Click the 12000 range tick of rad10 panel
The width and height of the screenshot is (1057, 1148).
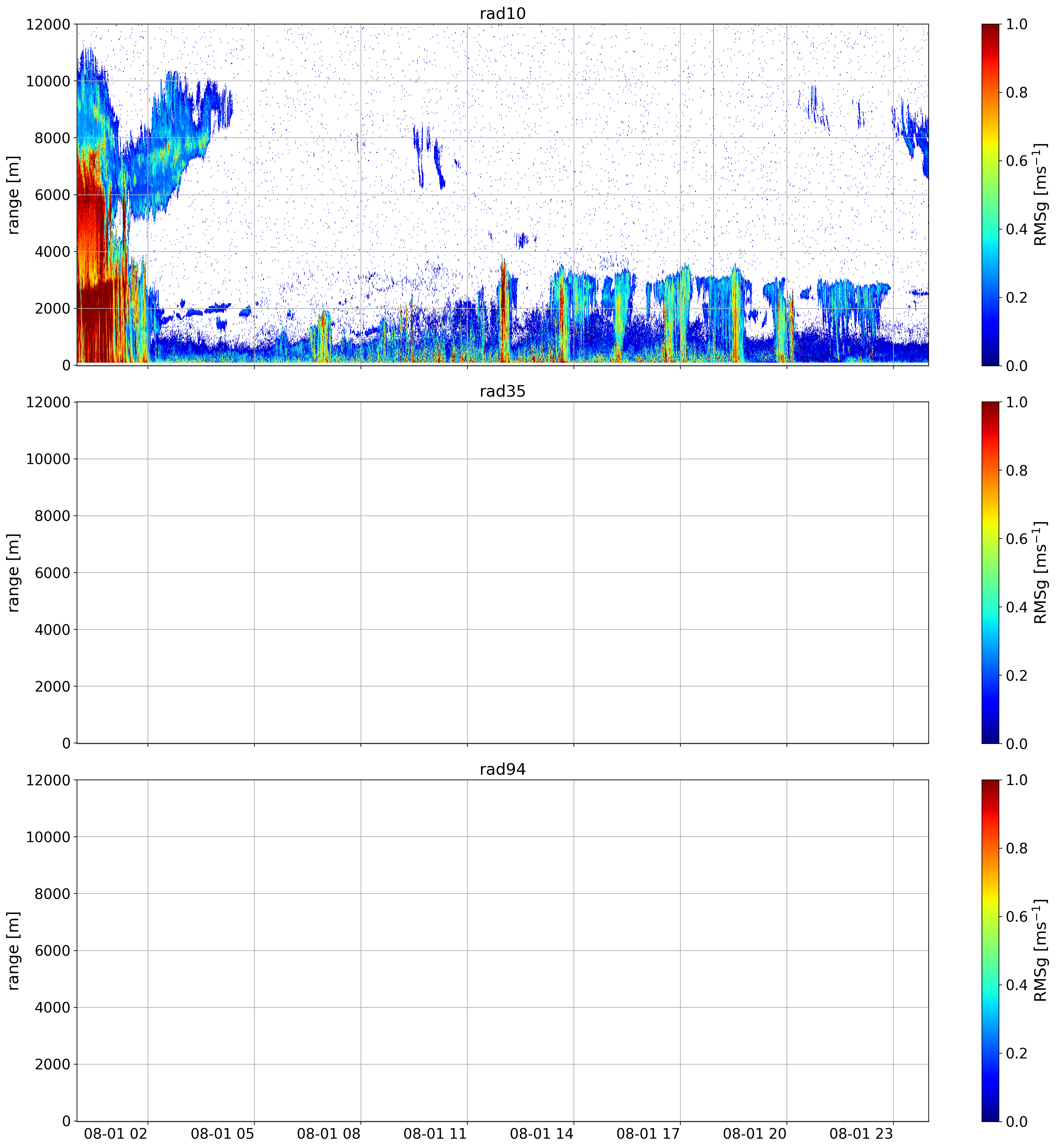pyautogui.click(x=48, y=25)
